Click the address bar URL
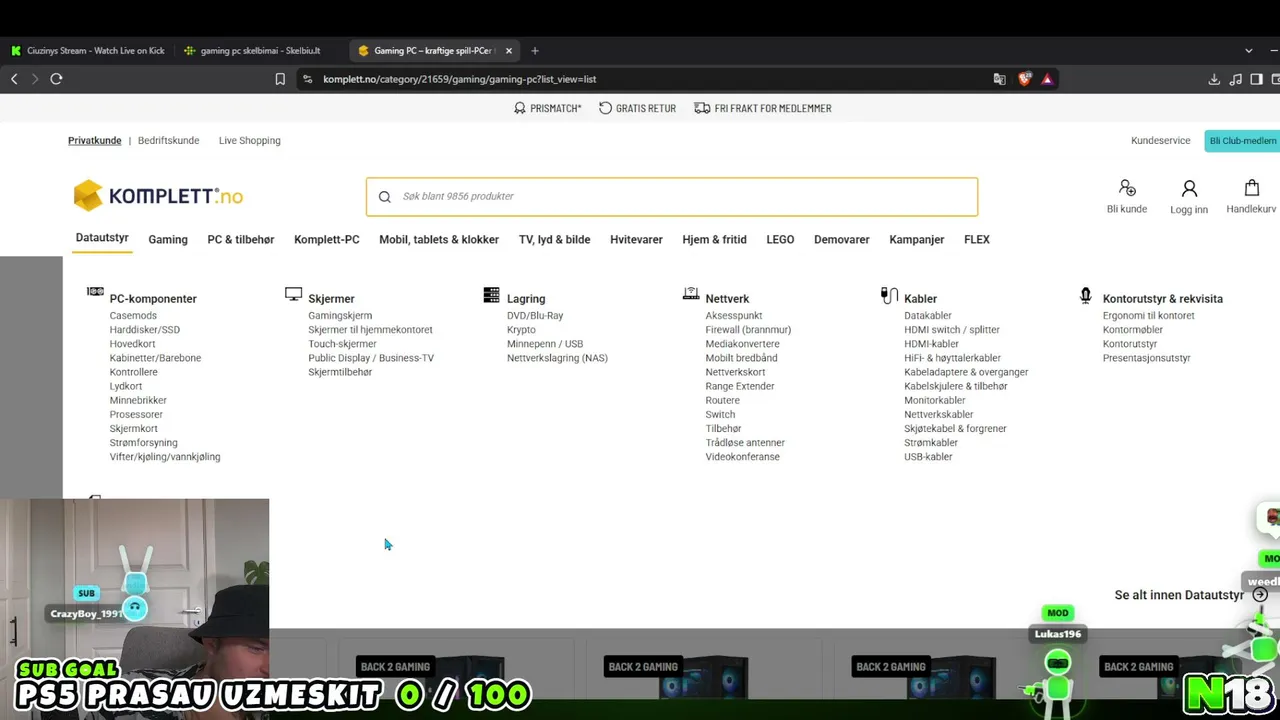Screen dimensions: 1280x720 pyautogui.click(x=460, y=79)
